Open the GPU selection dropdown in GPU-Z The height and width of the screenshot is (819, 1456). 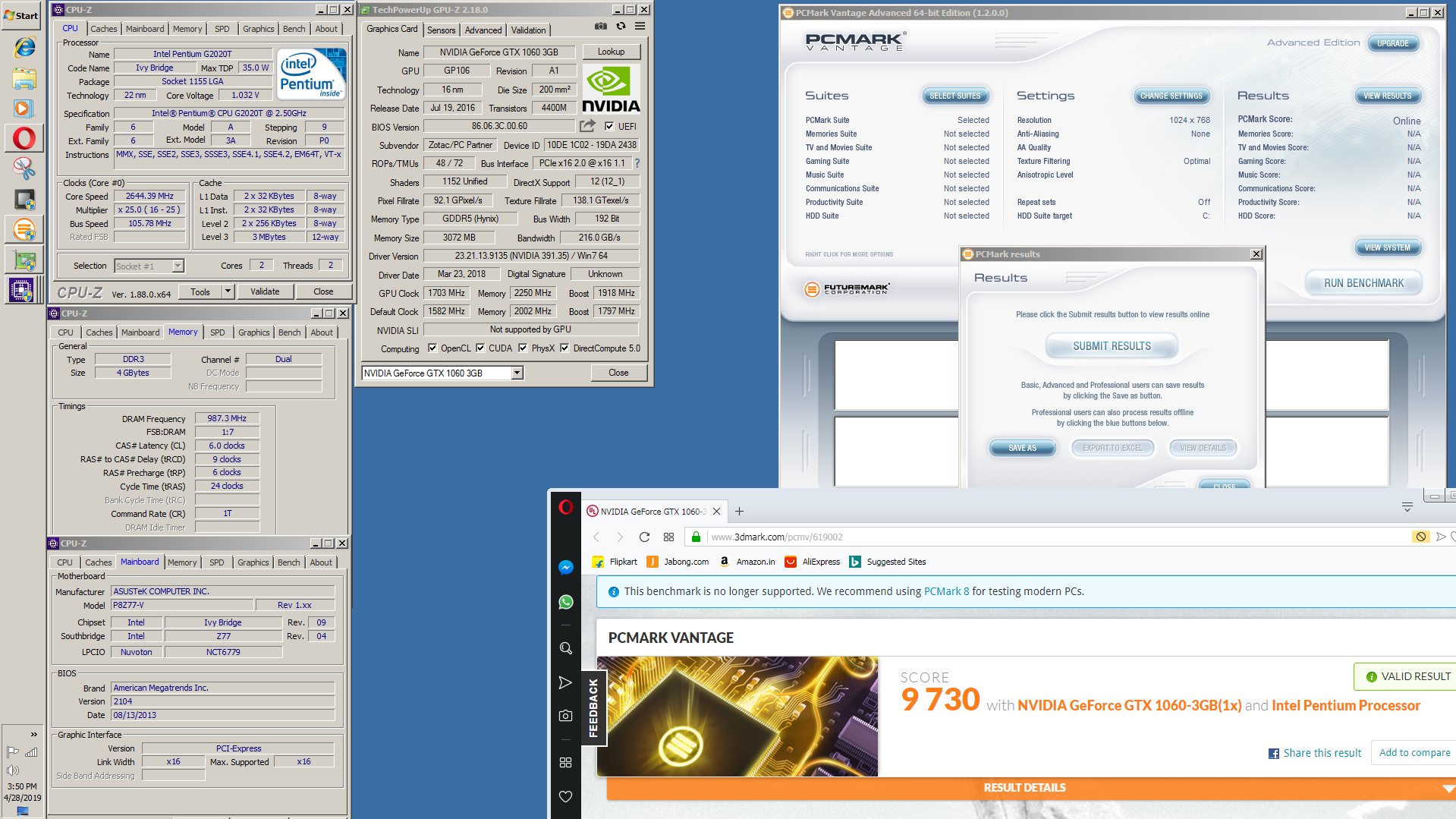517,373
